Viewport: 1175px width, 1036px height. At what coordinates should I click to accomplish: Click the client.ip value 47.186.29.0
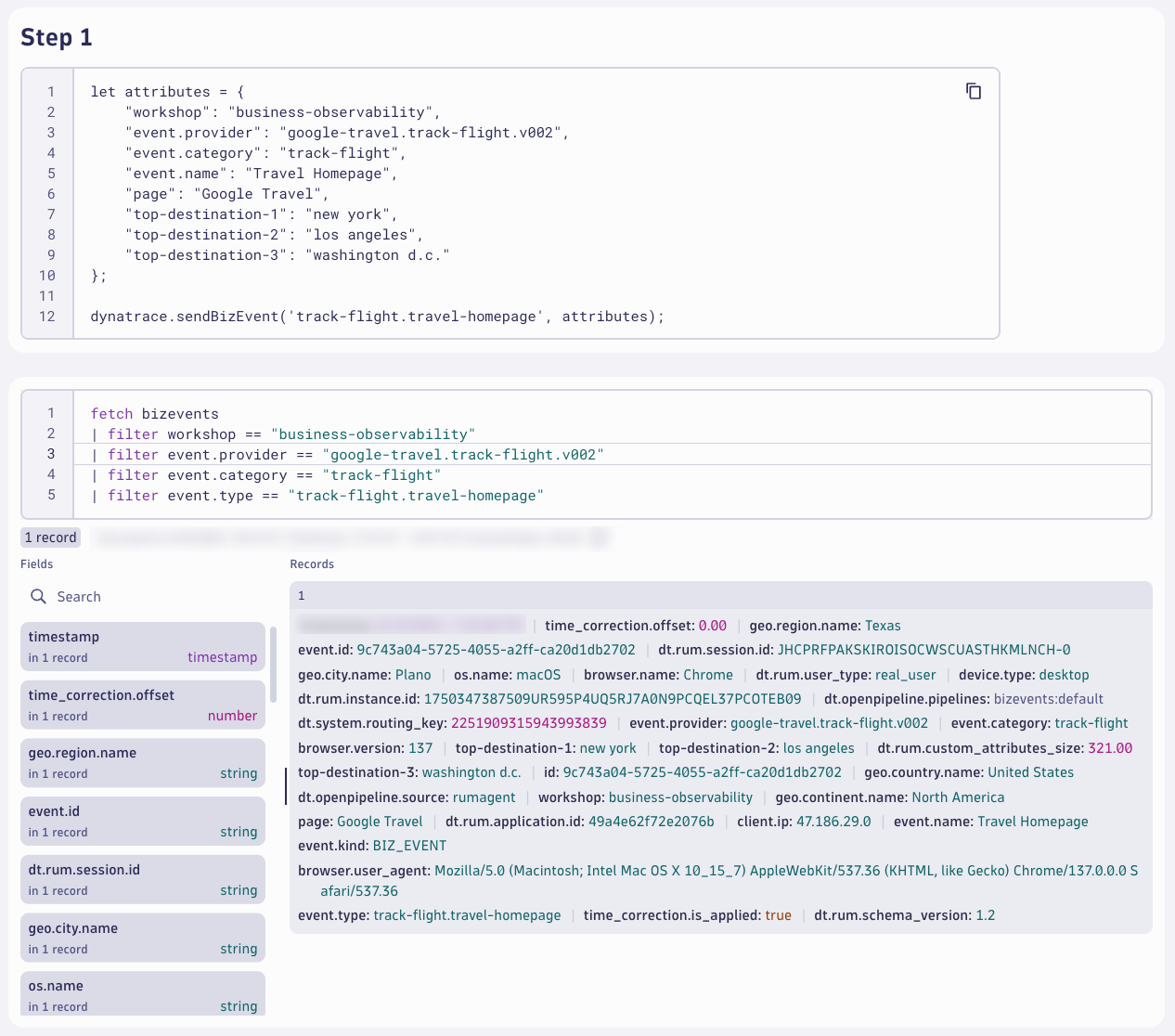pyautogui.click(x=833, y=822)
